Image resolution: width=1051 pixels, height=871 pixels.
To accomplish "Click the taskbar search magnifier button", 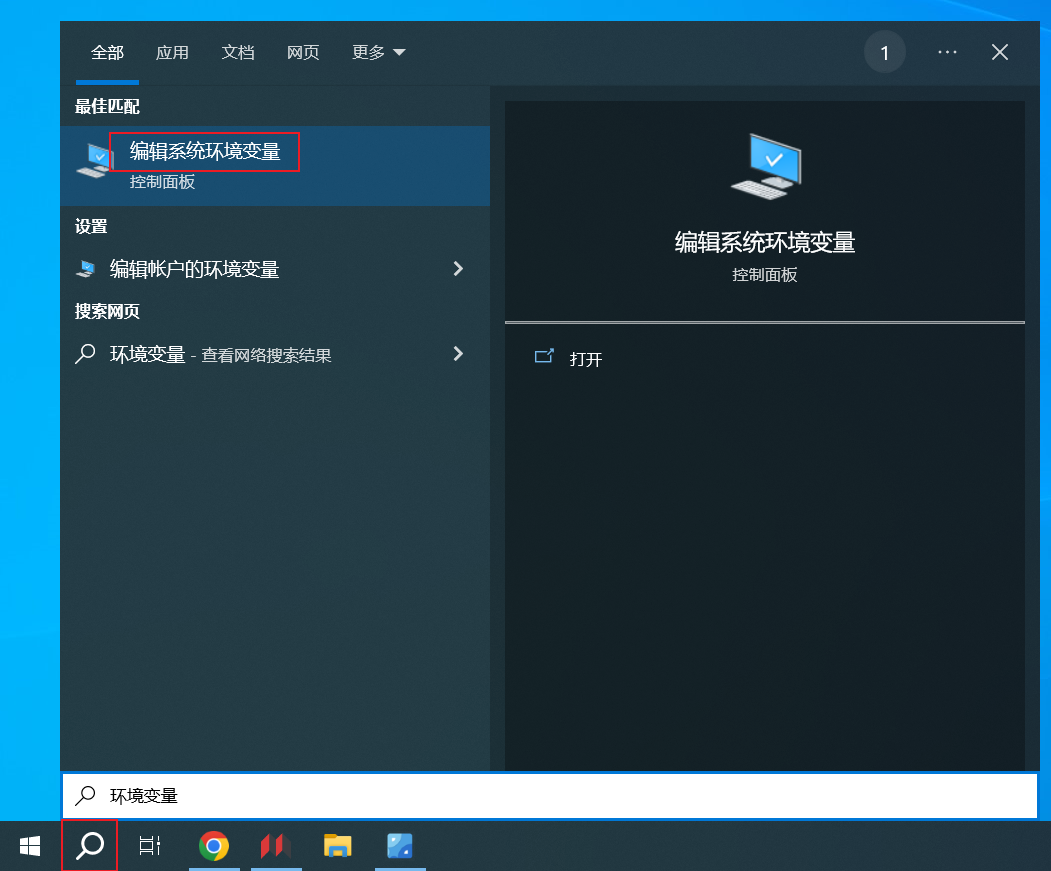I will point(90,846).
